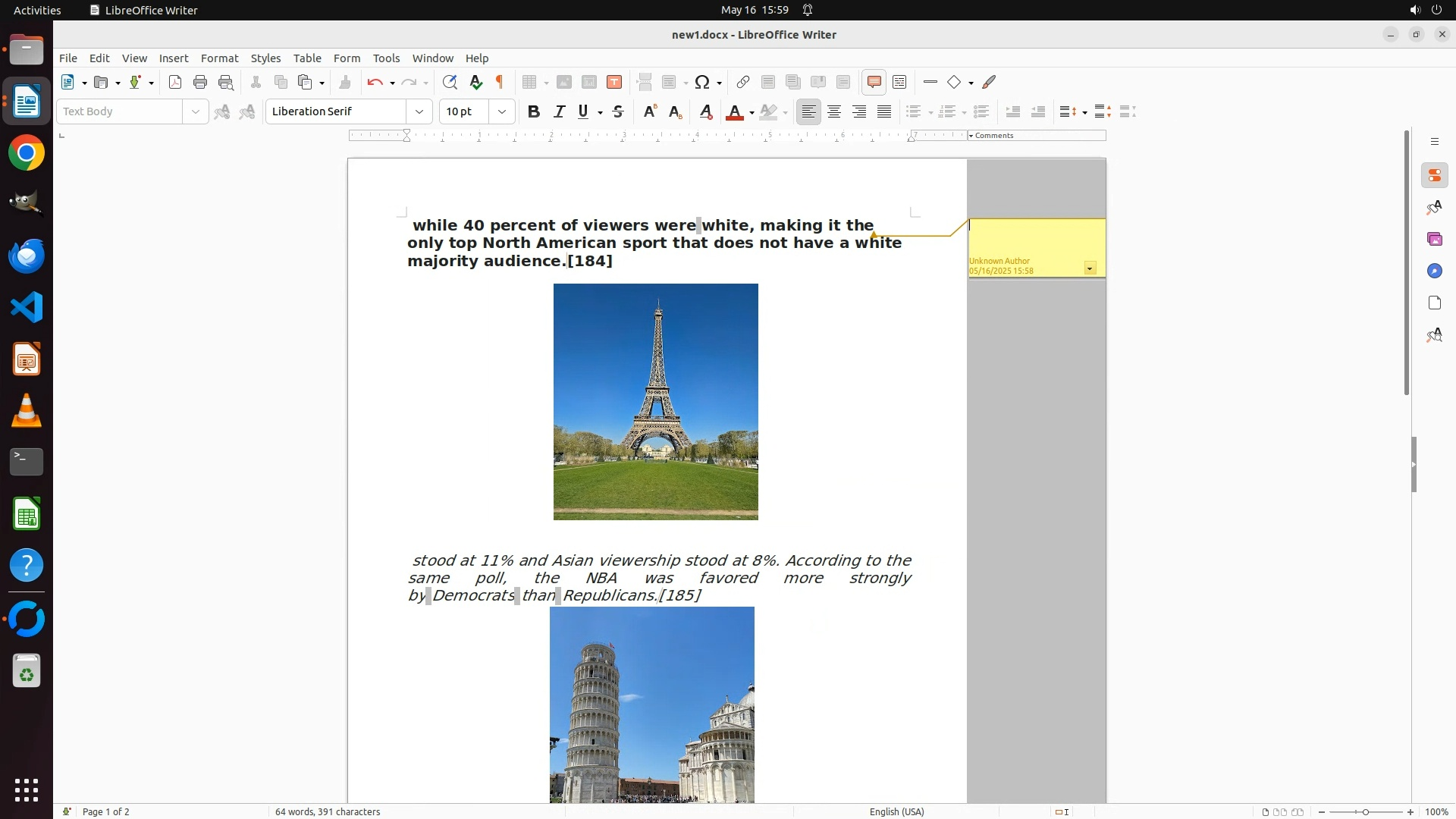1456x819 pixels.
Task: Open the sidebar Gallery panel icon
Action: (x=1434, y=240)
